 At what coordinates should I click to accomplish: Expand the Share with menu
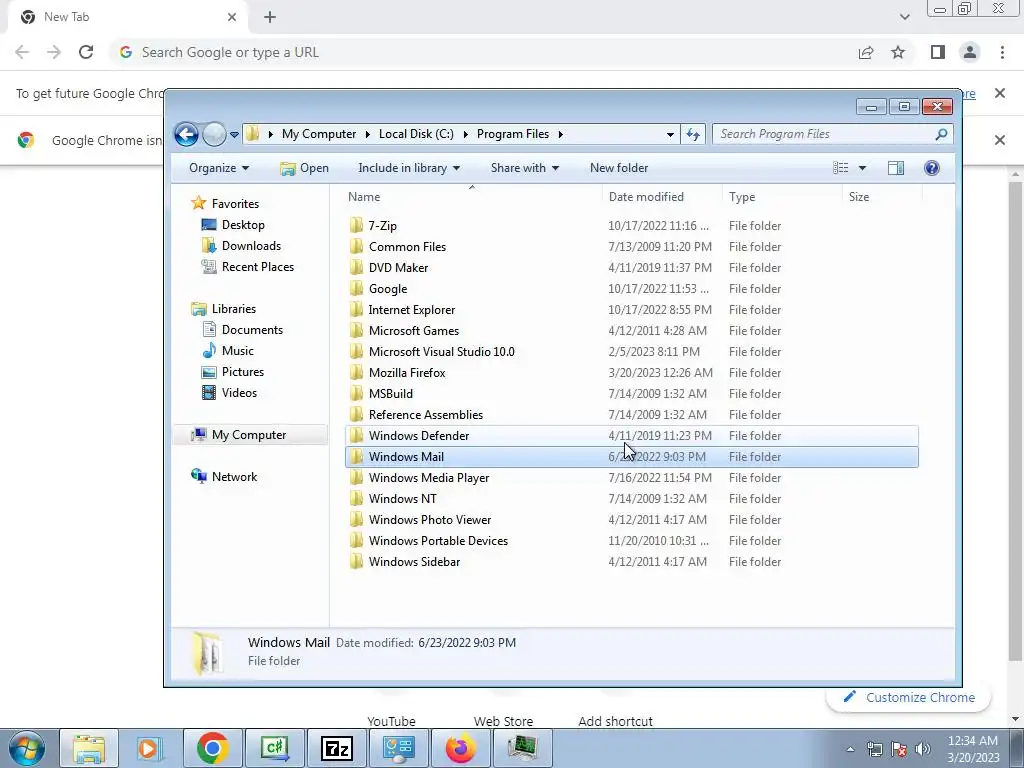[524, 168]
